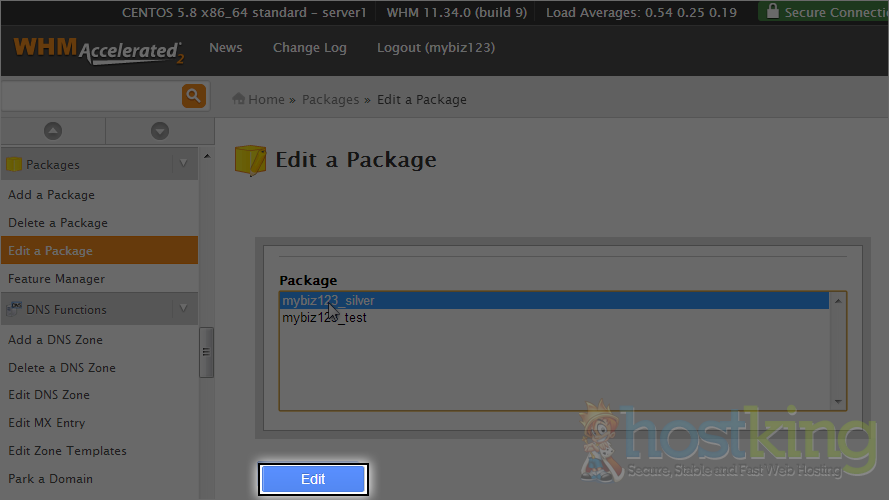The width and height of the screenshot is (889, 500).
Task: Open Add a Package in sidebar
Action: [51, 195]
